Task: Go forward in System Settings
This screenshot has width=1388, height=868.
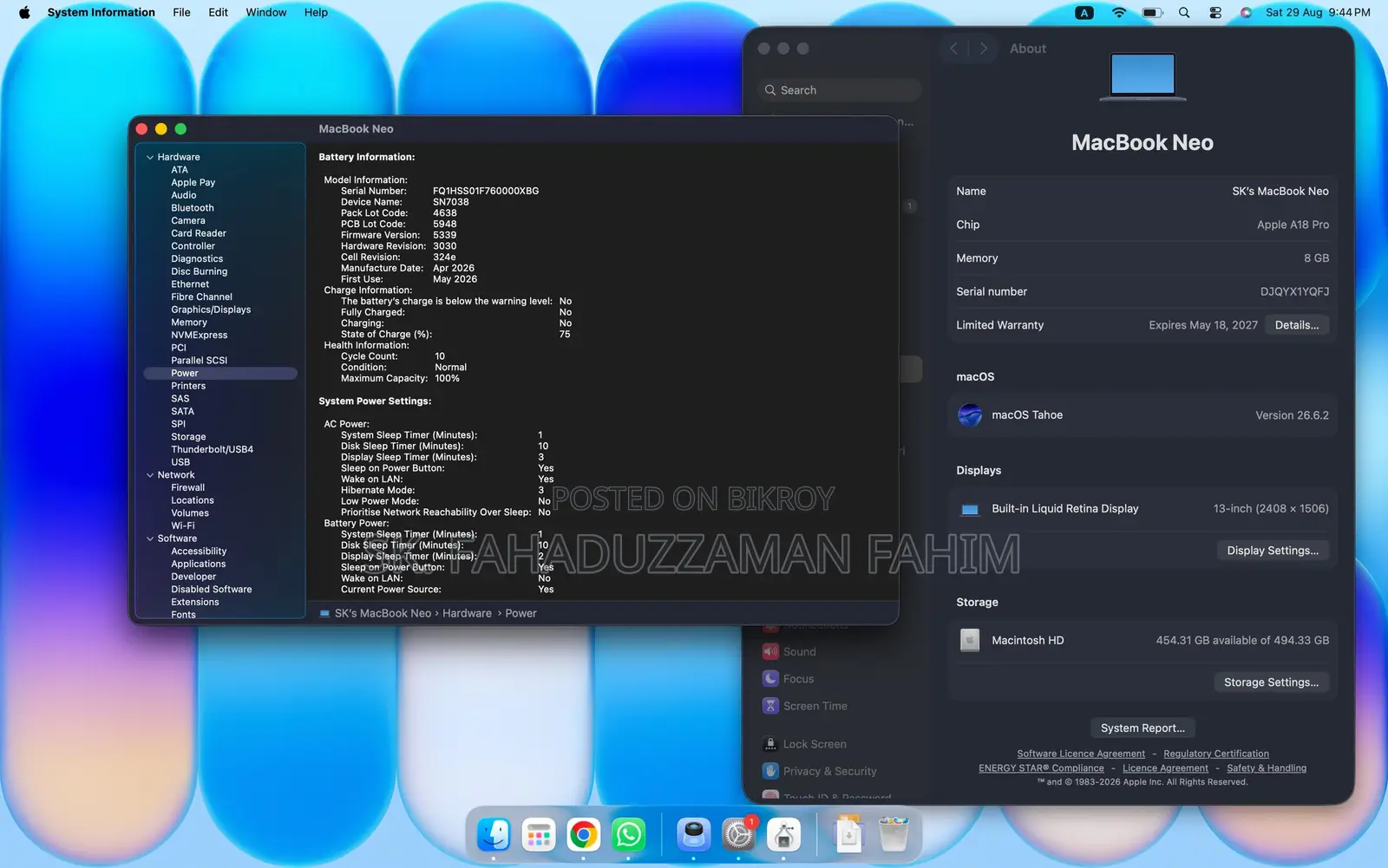Action: [983, 49]
